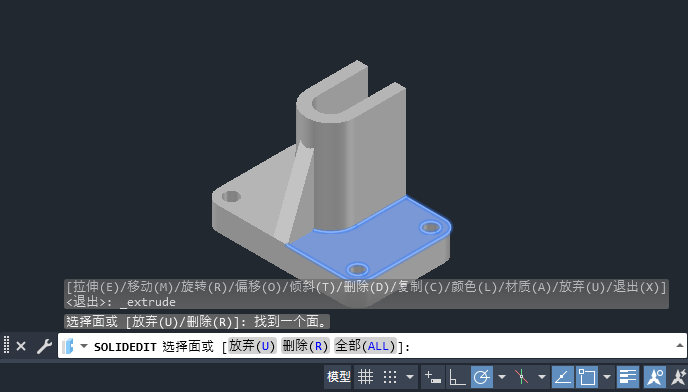Image resolution: width=688 pixels, height=392 pixels.
Task: Open polar tracking angle dropdown
Action: click(x=502, y=377)
